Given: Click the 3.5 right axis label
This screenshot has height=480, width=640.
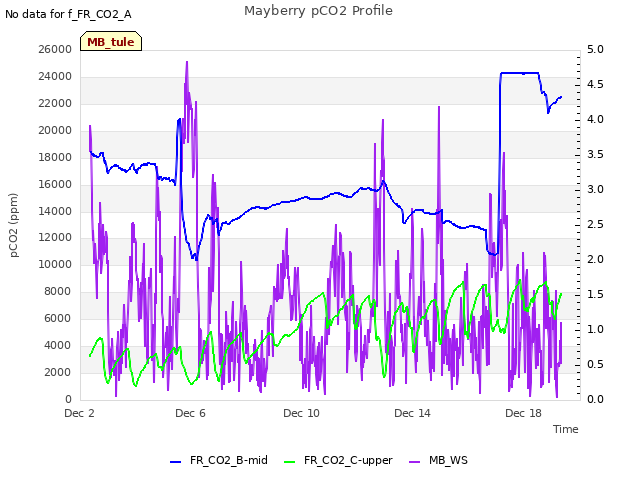Looking at the screenshot, I should pyautogui.click(x=595, y=154).
